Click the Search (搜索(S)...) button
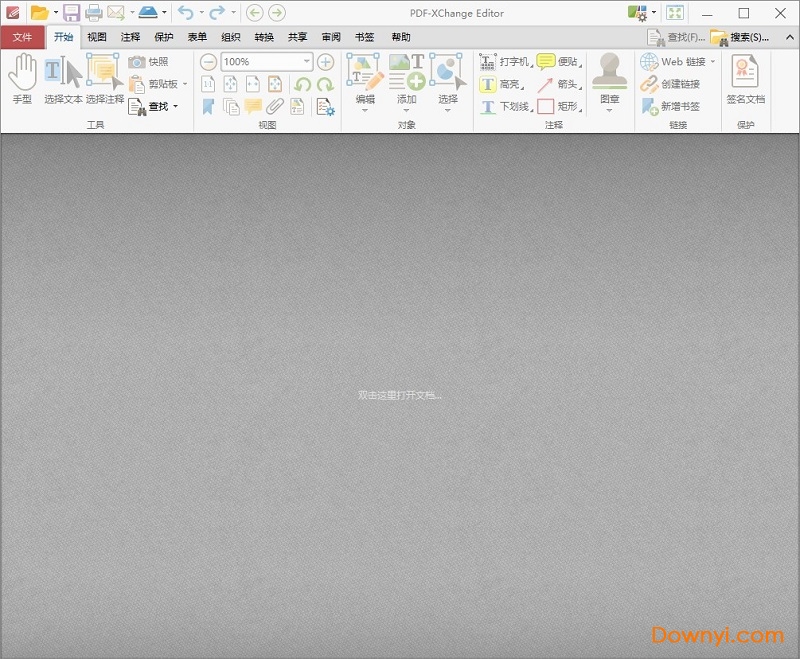The height and width of the screenshot is (659, 800). coord(740,37)
